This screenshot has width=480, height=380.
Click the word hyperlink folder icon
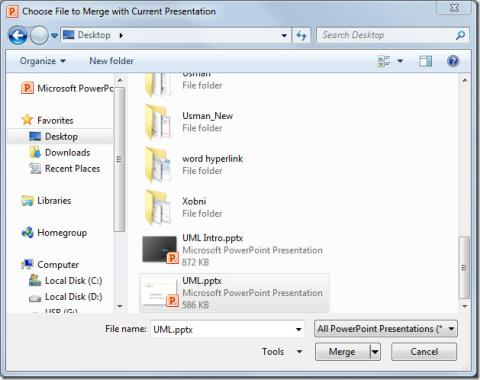(158, 165)
